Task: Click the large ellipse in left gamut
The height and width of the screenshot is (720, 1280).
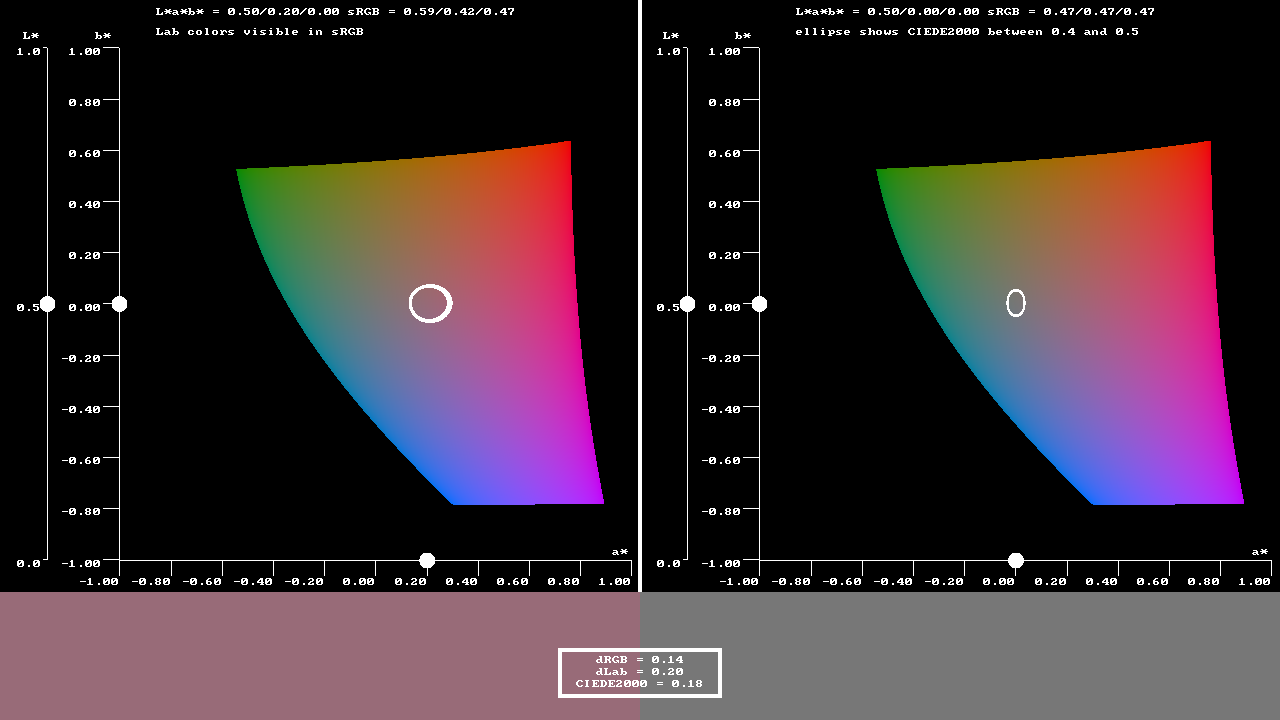Action: 431,303
